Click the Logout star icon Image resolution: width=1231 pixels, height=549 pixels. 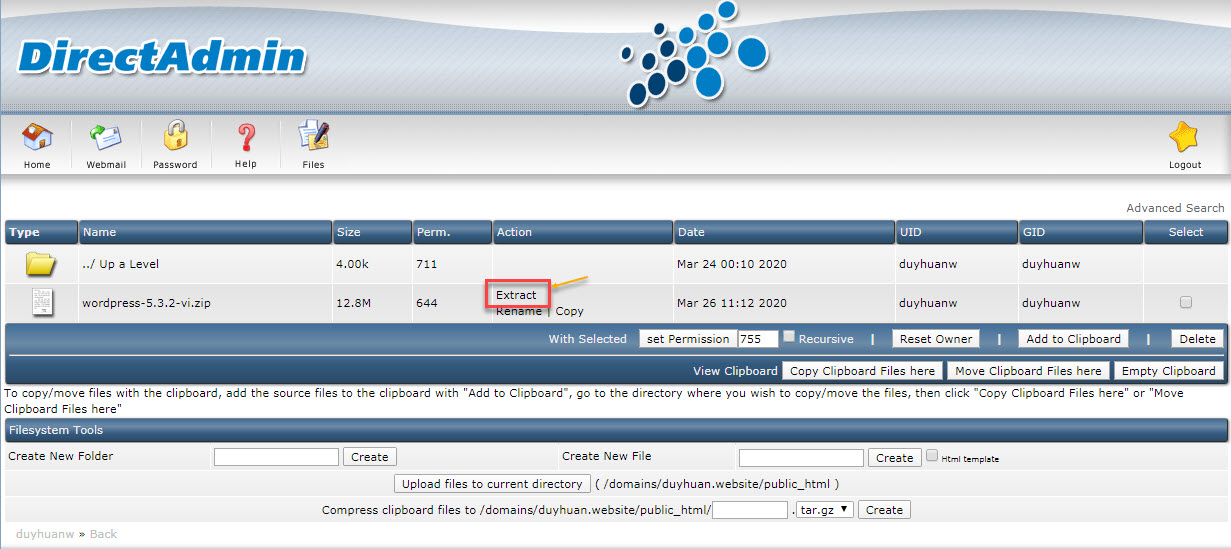click(1184, 138)
